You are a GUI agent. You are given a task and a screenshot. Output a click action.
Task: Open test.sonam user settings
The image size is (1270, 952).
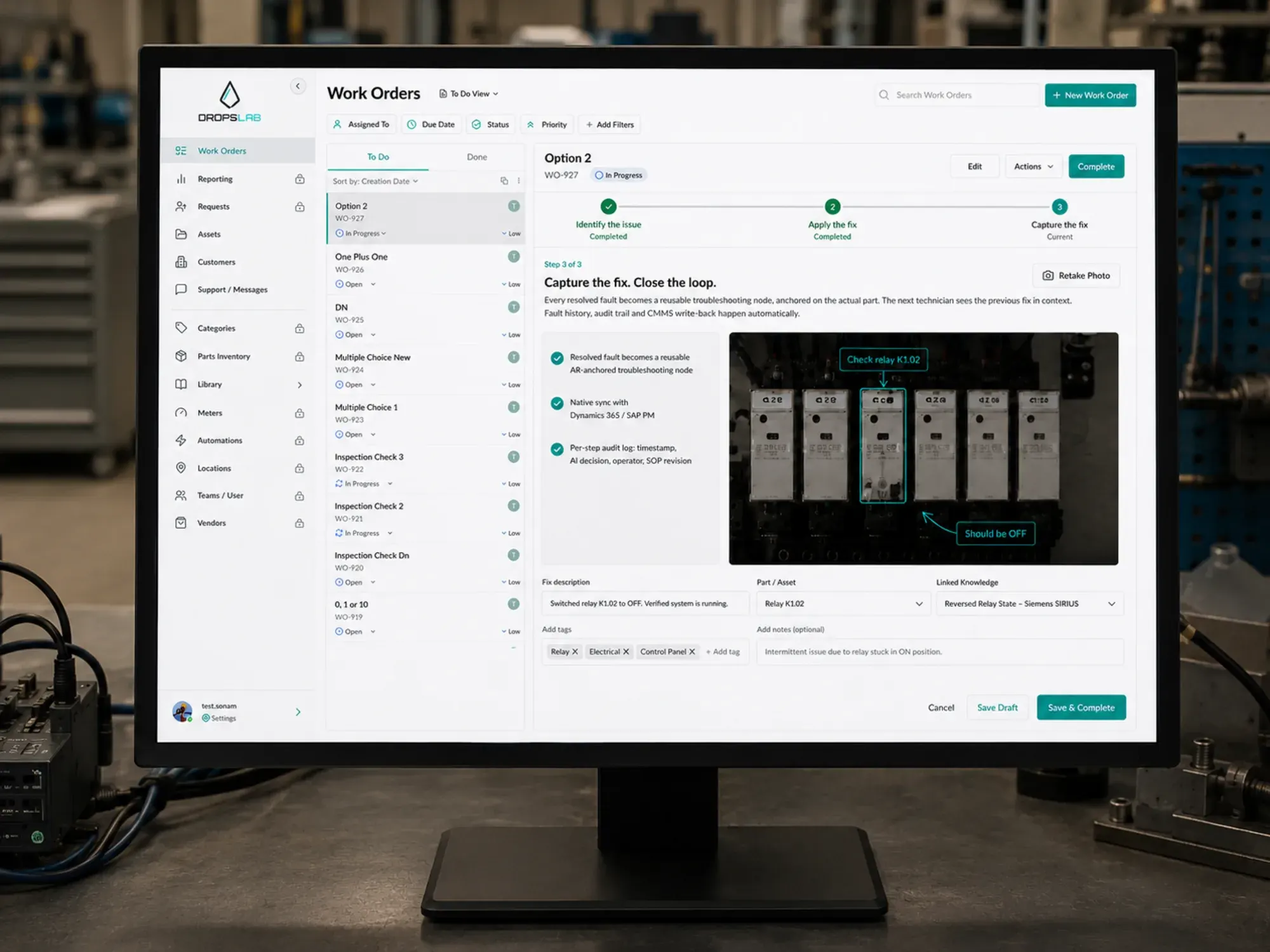[x=237, y=712]
